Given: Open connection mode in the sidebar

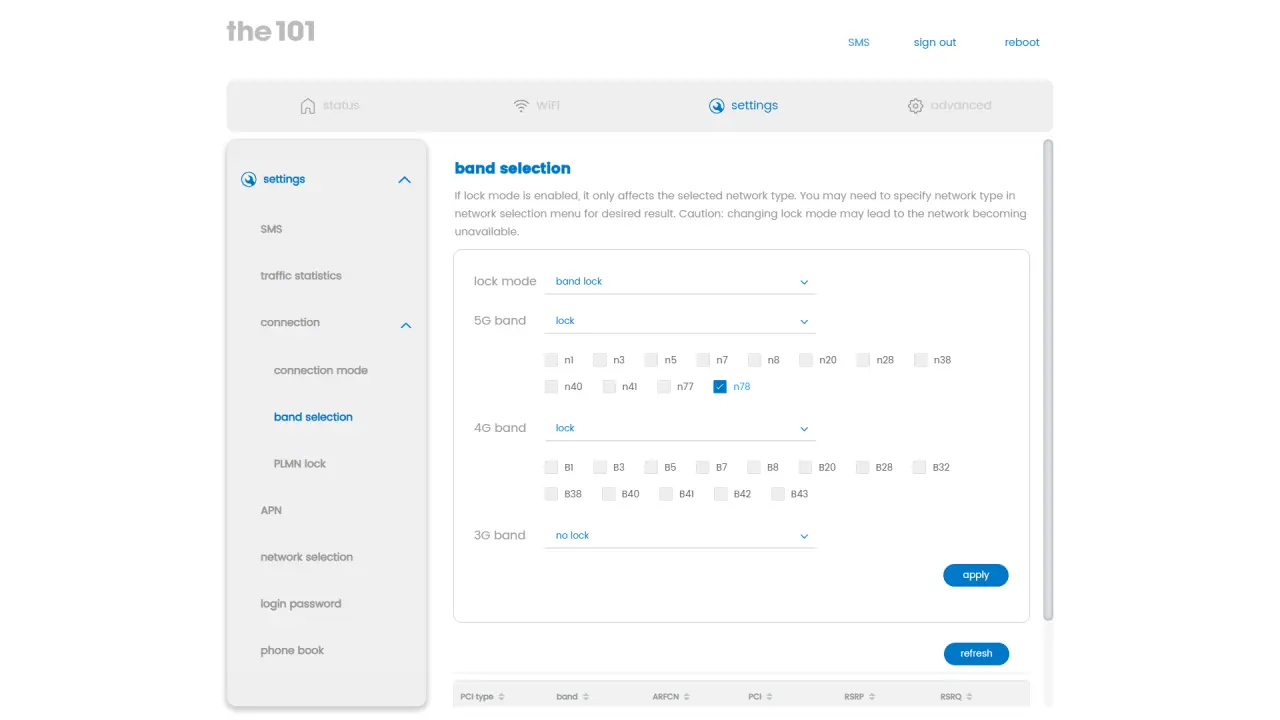Looking at the screenshot, I should tap(321, 370).
